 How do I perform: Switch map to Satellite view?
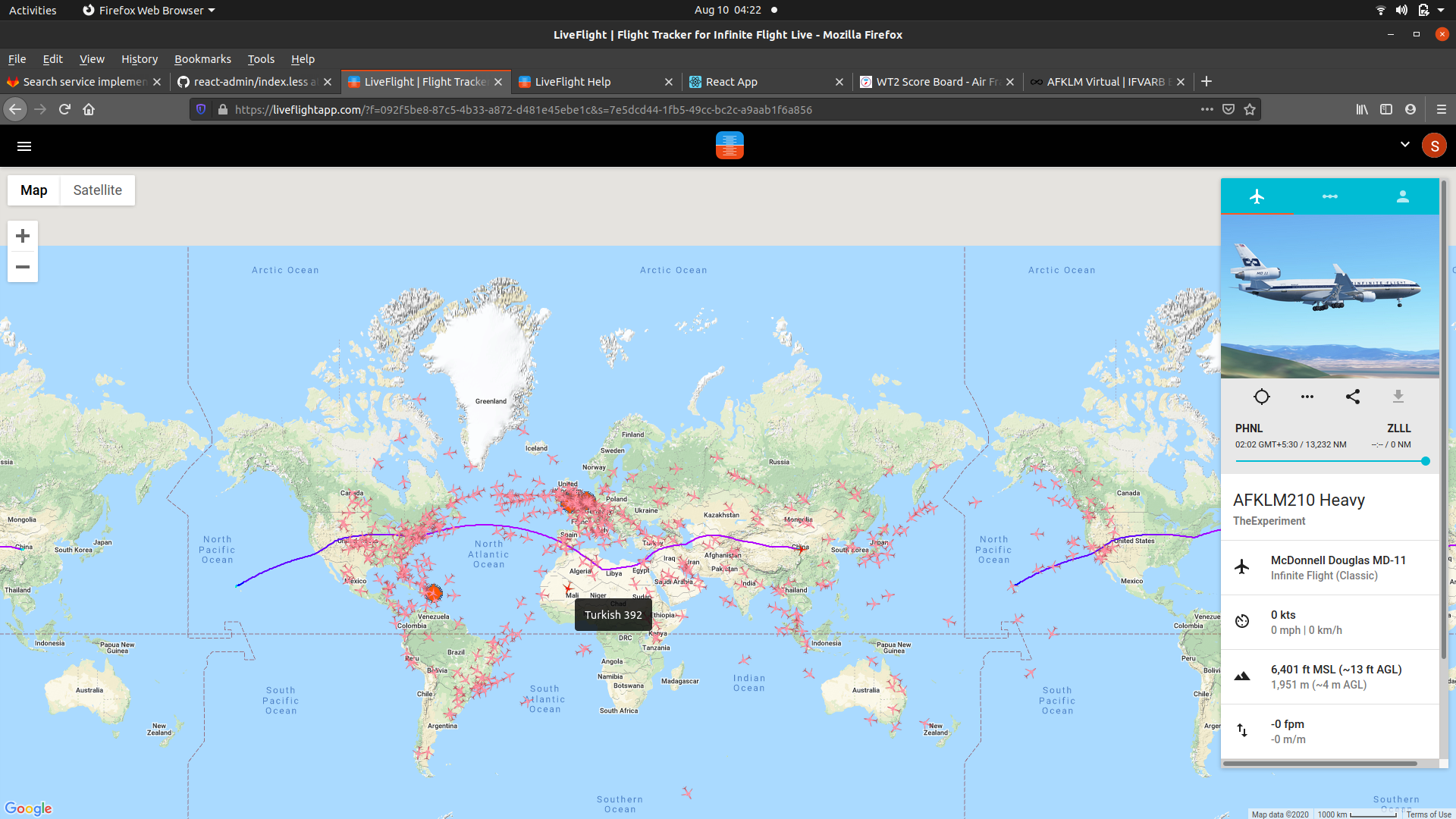coord(97,190)
